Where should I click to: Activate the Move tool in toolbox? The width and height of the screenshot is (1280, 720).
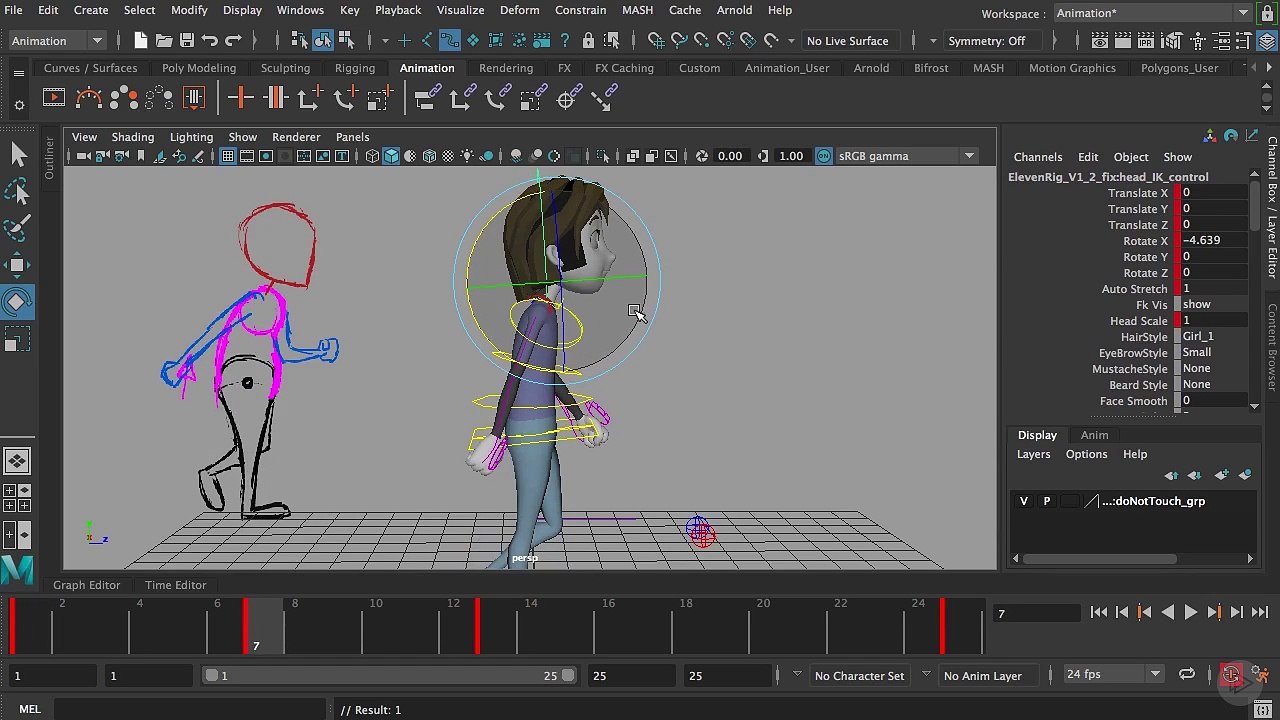click(x=18, y=265)
